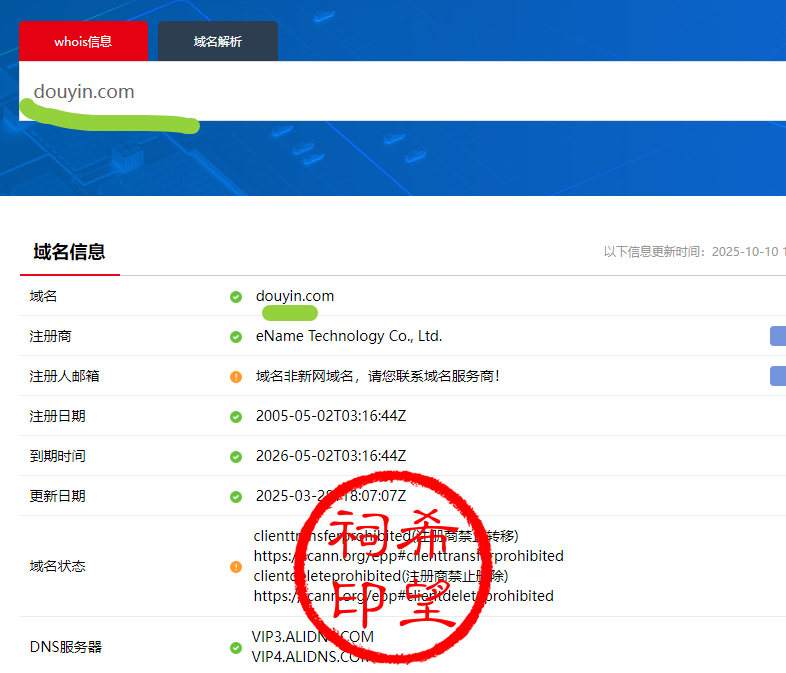Viewport: 786px width, 673px height.
Task: Click the 域名信息 section heading
Action: tap(69, 252)
